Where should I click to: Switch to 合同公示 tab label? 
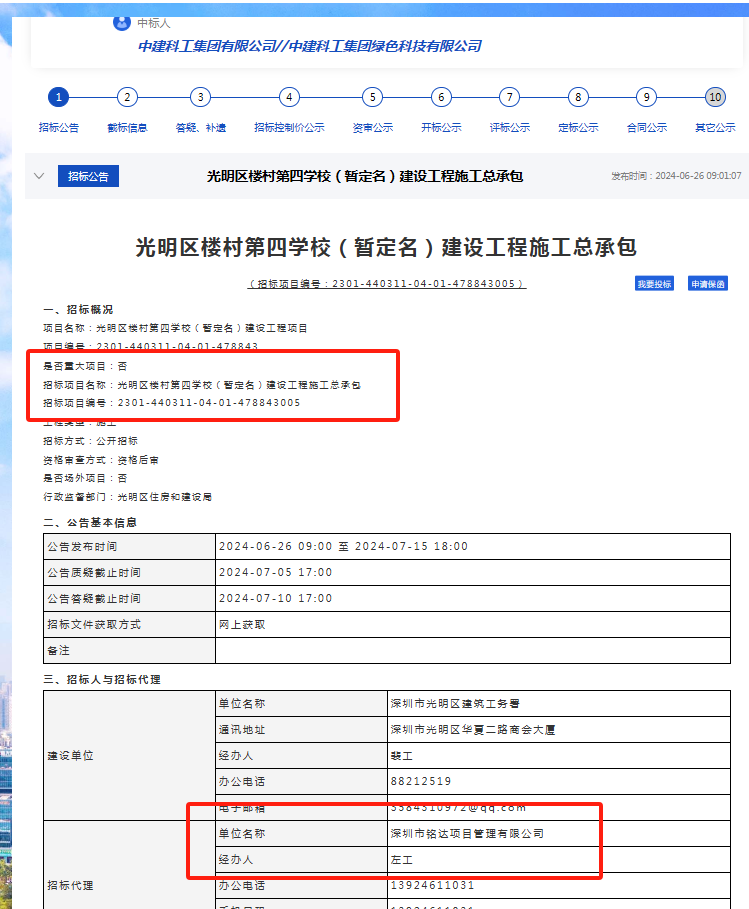coord(647,127)
